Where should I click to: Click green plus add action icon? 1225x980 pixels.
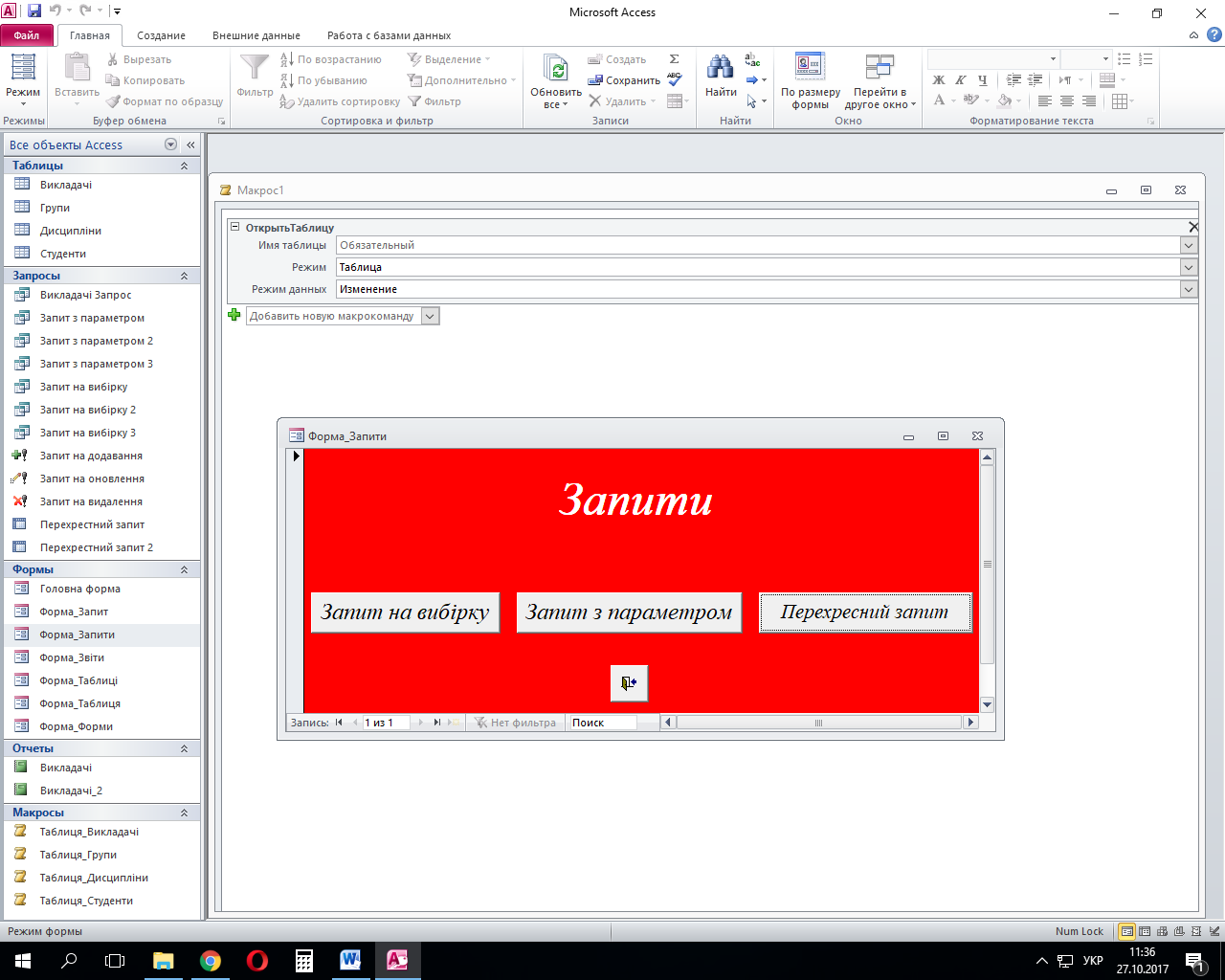(234, 315)
